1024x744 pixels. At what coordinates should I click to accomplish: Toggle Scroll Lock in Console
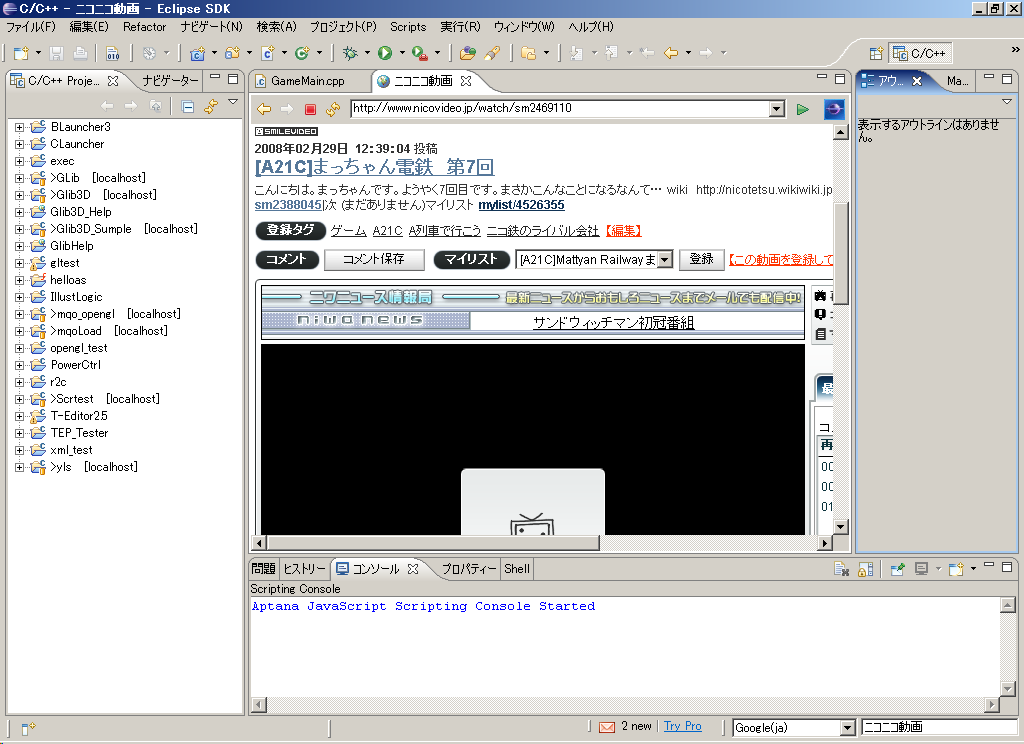[865, 570]
